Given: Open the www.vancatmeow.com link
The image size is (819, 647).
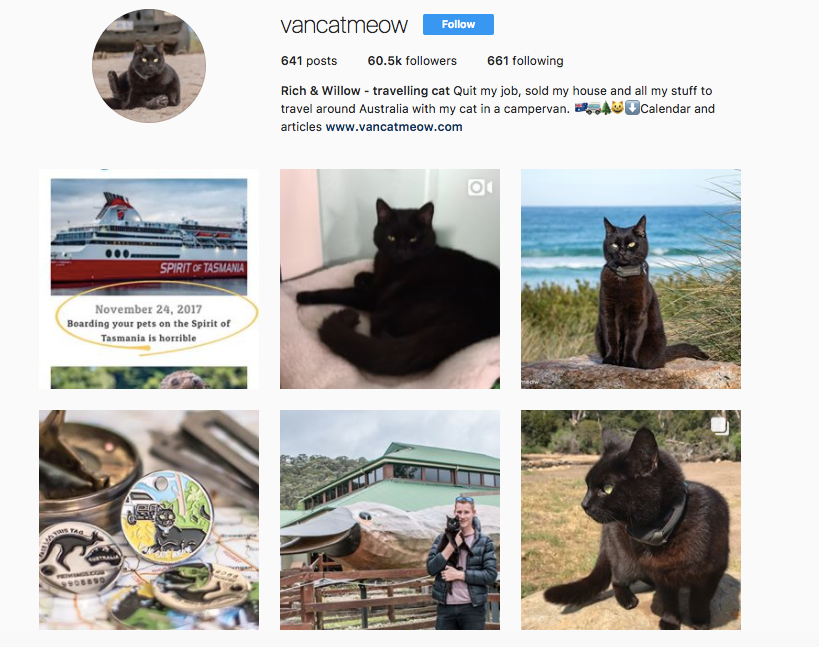Looking at the screenshot, I should click(394, 127).
